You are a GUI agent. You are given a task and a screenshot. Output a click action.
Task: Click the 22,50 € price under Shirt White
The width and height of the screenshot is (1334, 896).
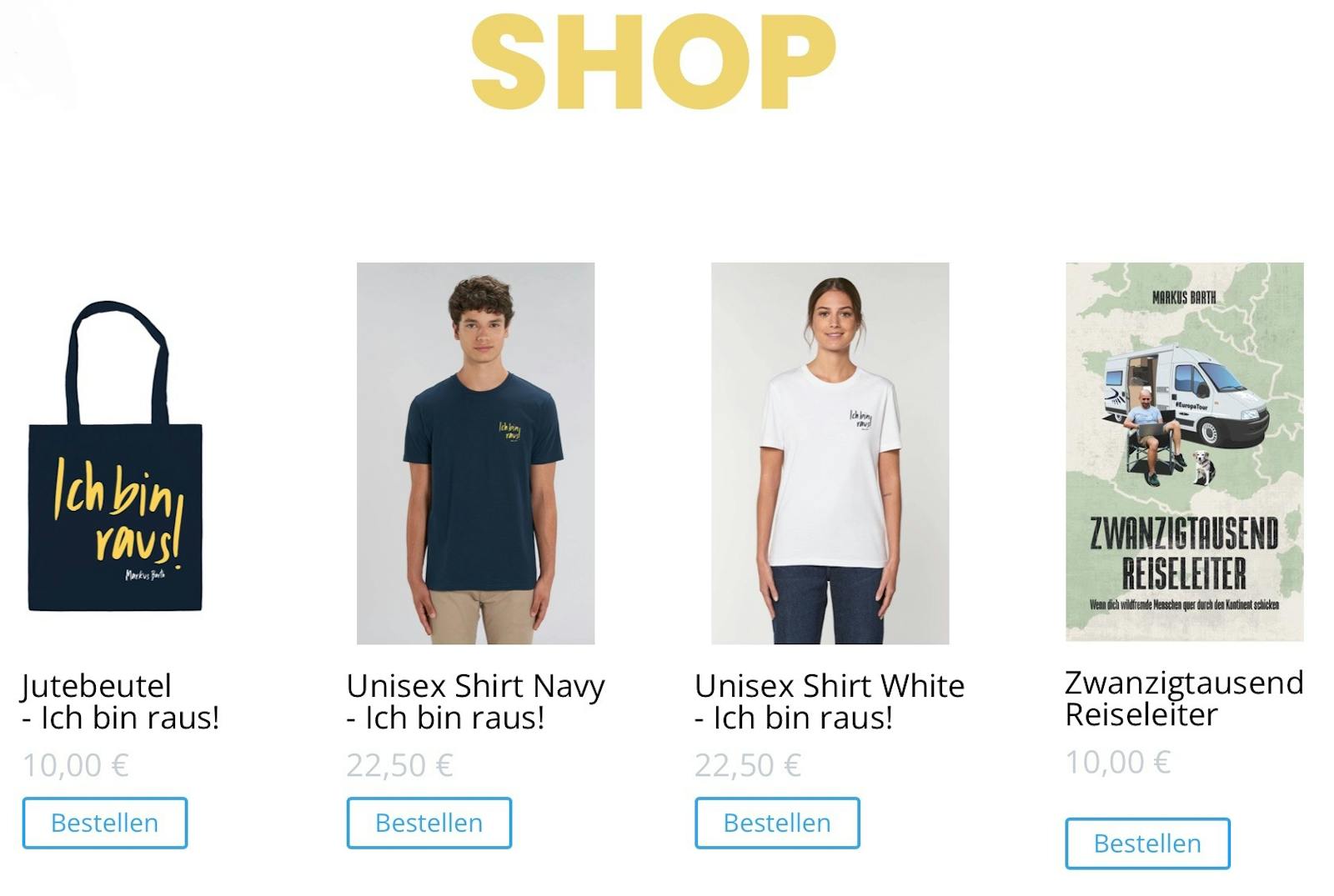tap(748, 765)
